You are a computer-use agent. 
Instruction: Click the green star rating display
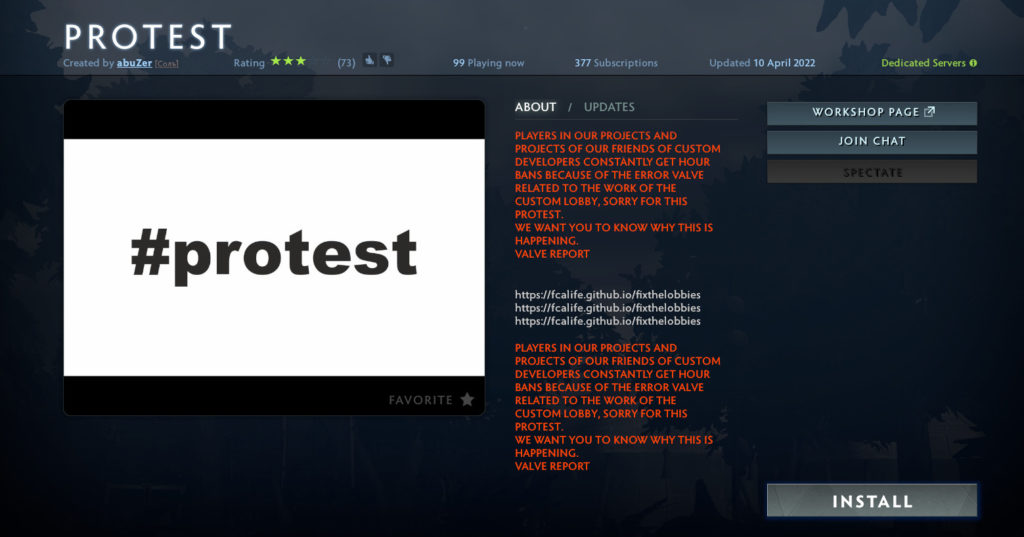click(x=288, y=62)
